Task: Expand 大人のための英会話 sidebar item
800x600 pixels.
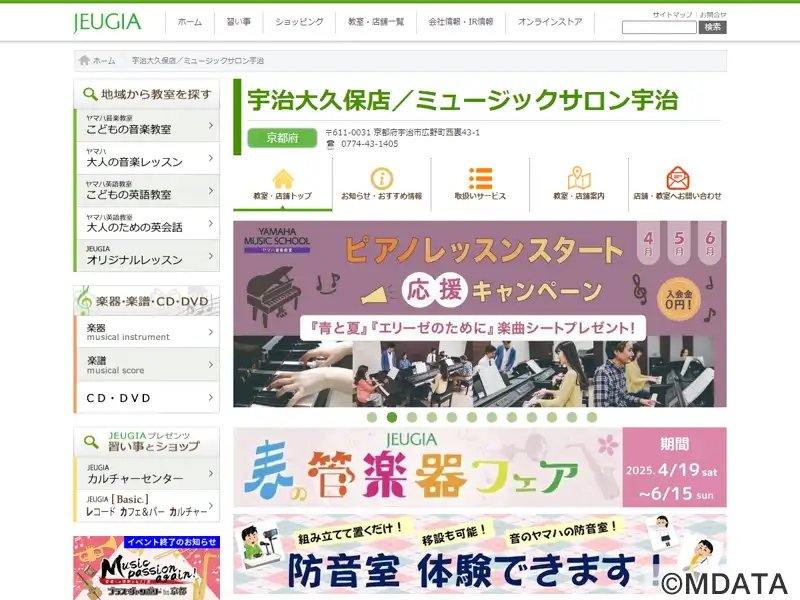Action: click(x=147, y=223)
